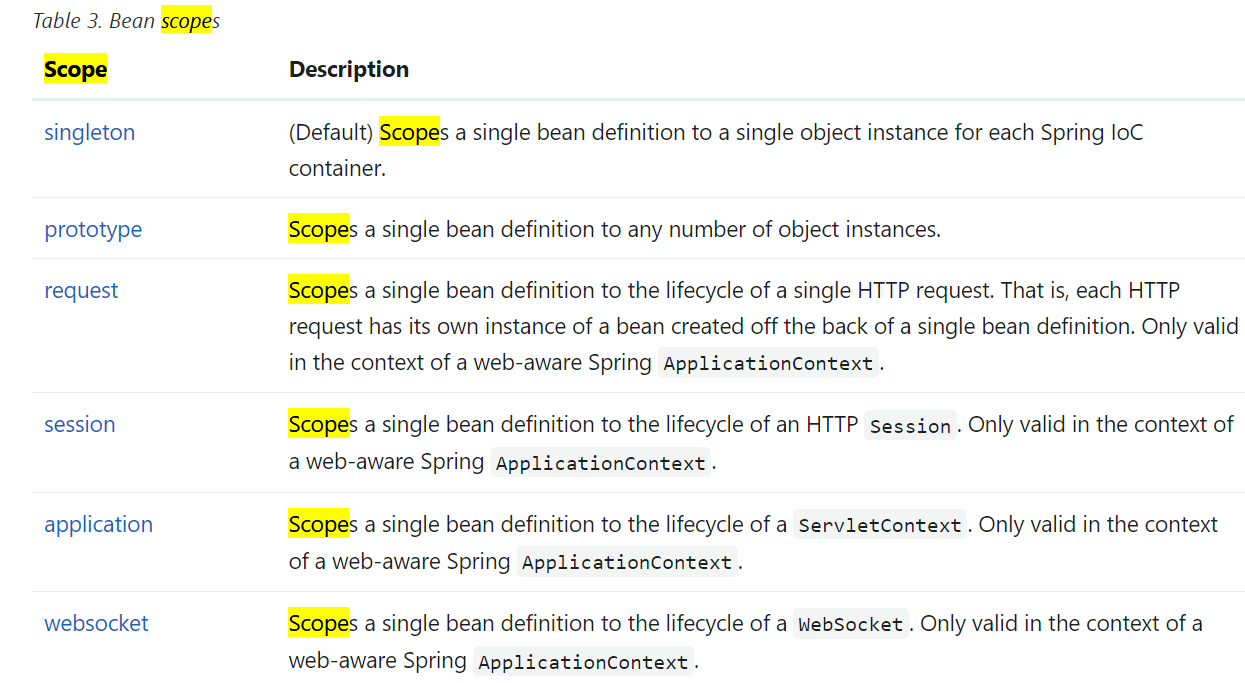This screenshot has height=683, width=1245.
Task: Follow the request scope link
Action: click(x=81, y=290)
